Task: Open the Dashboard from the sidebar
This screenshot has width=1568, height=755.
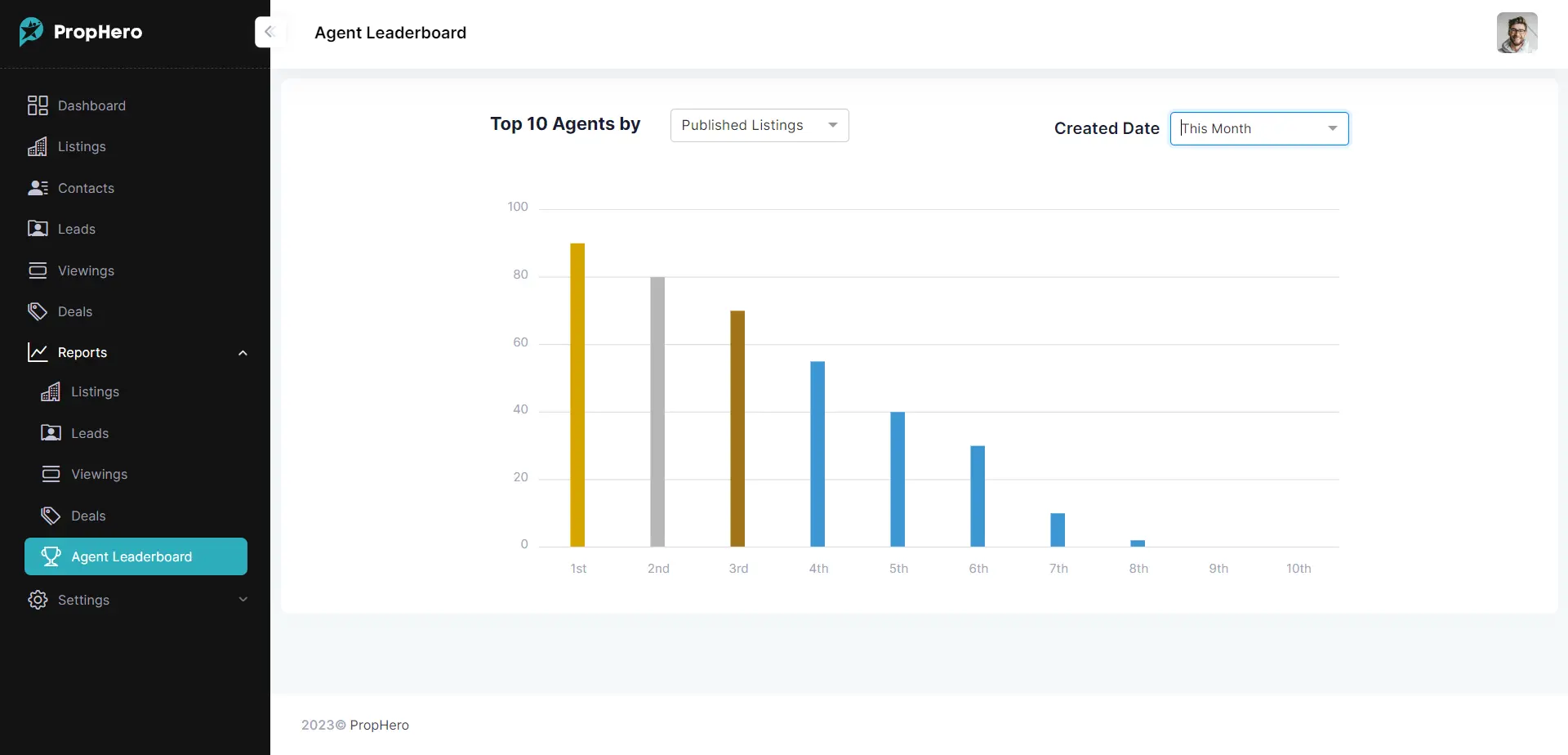Action: click(37, 105)
